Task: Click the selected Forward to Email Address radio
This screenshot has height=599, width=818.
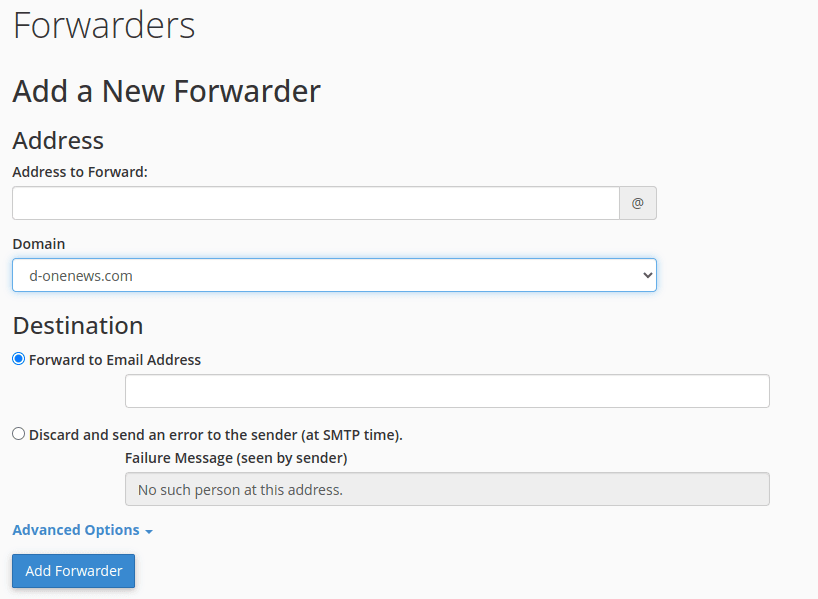Action: click(x=17, y=358)
